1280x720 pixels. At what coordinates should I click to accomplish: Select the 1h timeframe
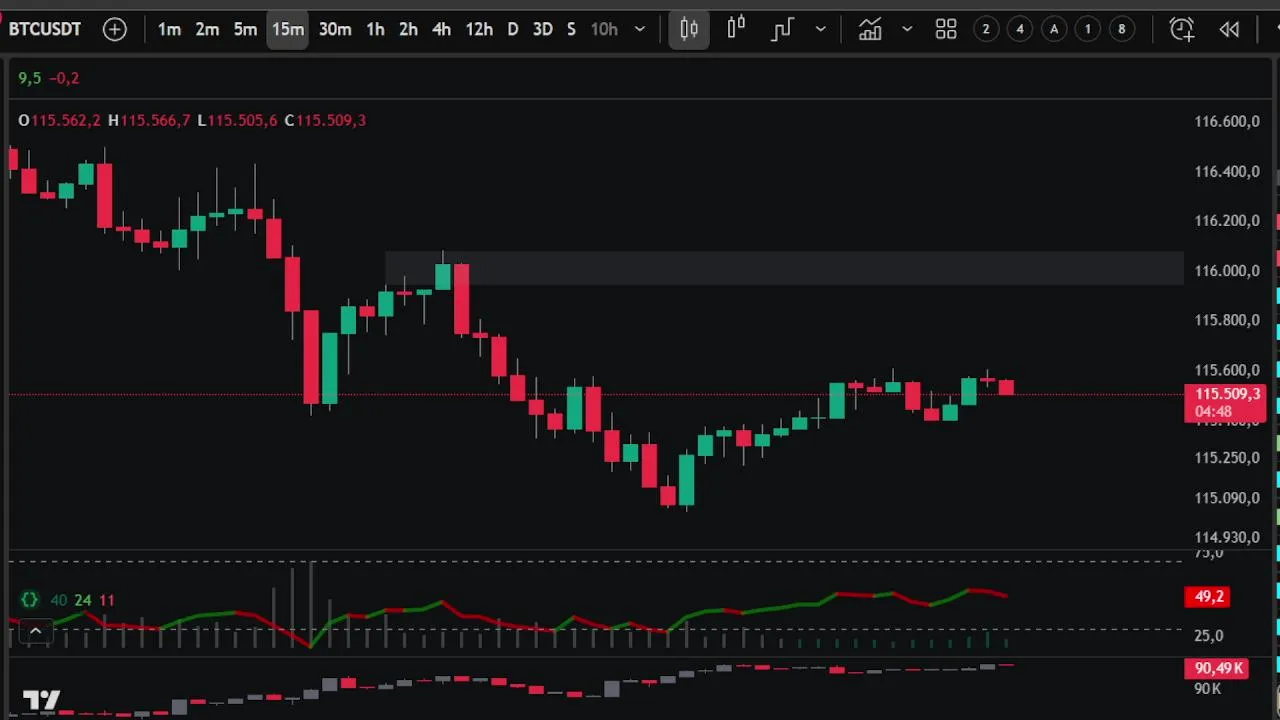pyautogui.click(x=375, y=29)
